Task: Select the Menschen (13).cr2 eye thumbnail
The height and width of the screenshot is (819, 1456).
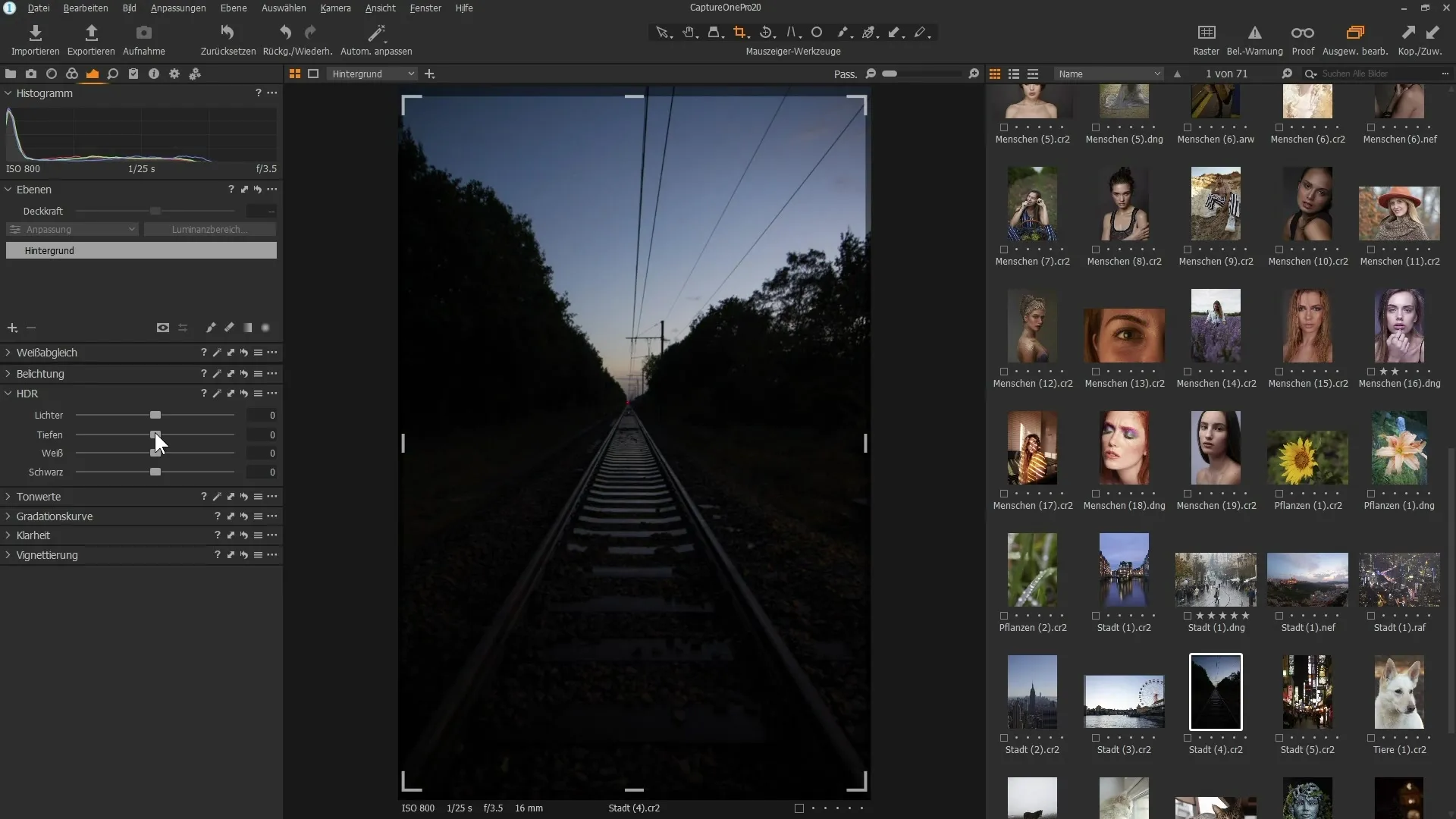Action: pos(1124,335)
